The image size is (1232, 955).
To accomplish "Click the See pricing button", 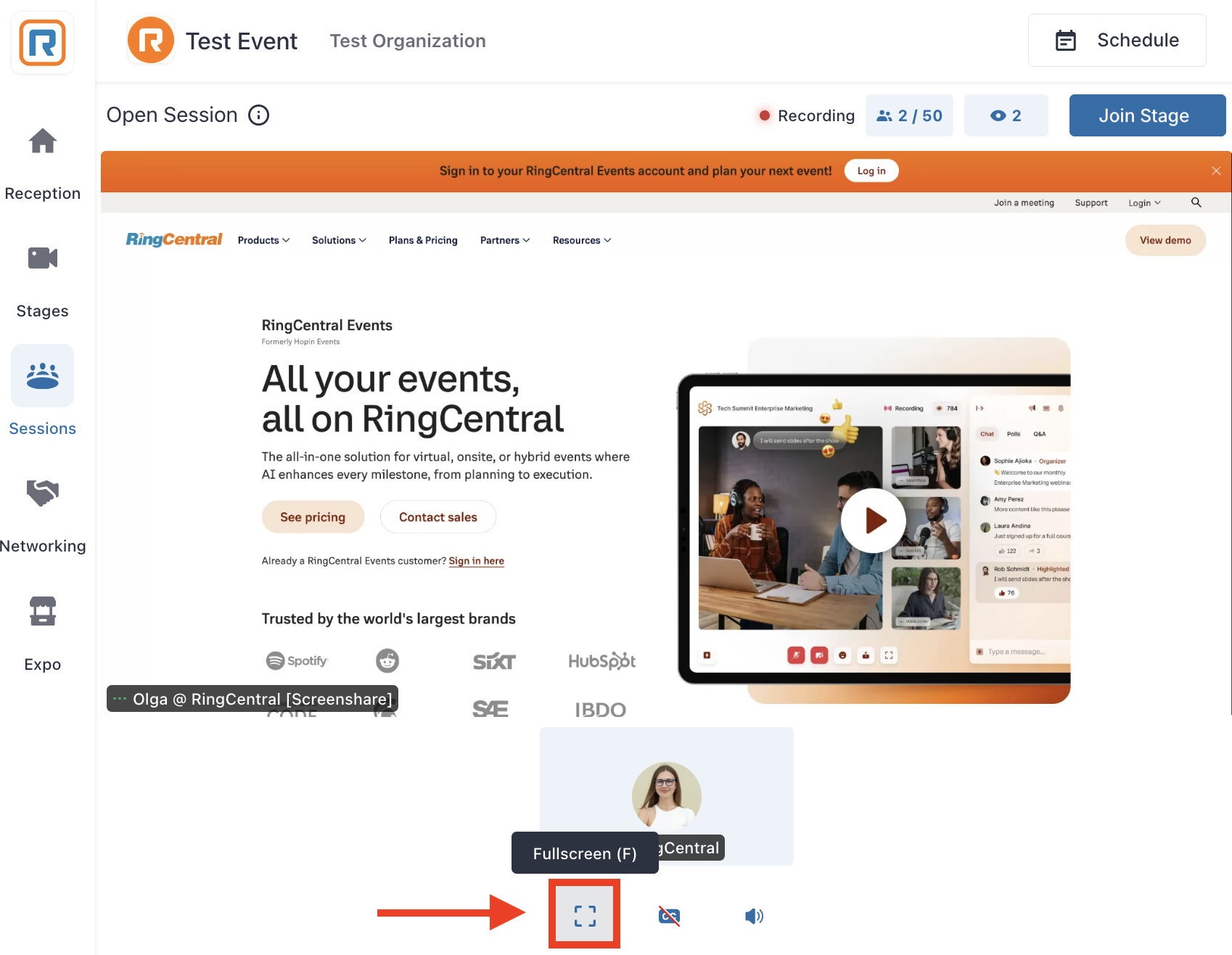I will coord(313,517).
